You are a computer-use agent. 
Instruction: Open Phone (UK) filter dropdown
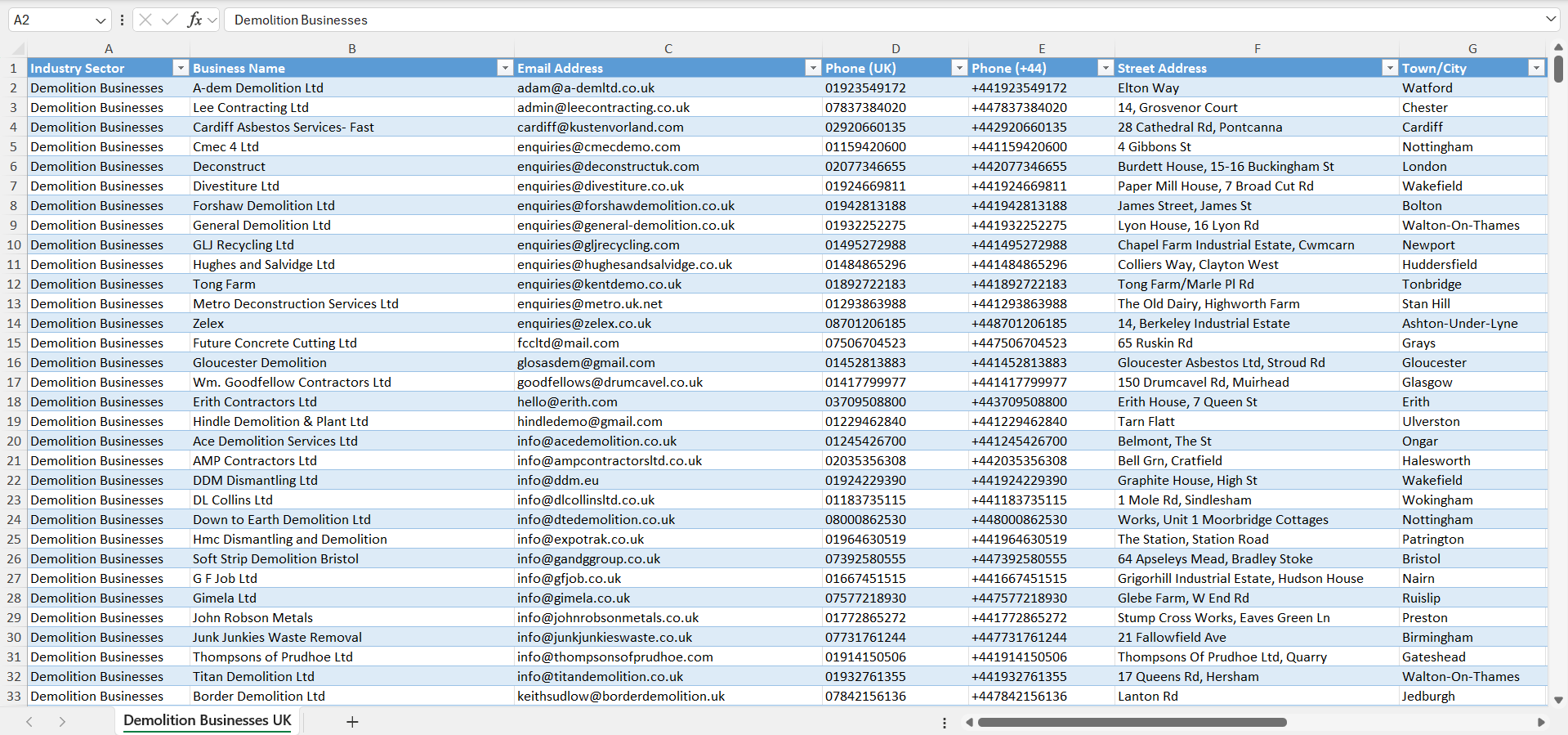click(959, 68)
